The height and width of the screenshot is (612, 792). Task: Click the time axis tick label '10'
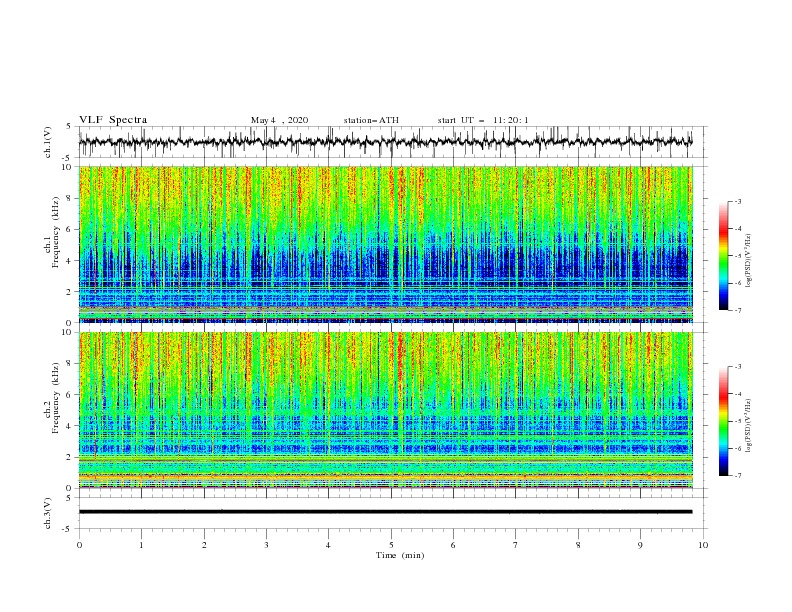click(x=703, y=545)
